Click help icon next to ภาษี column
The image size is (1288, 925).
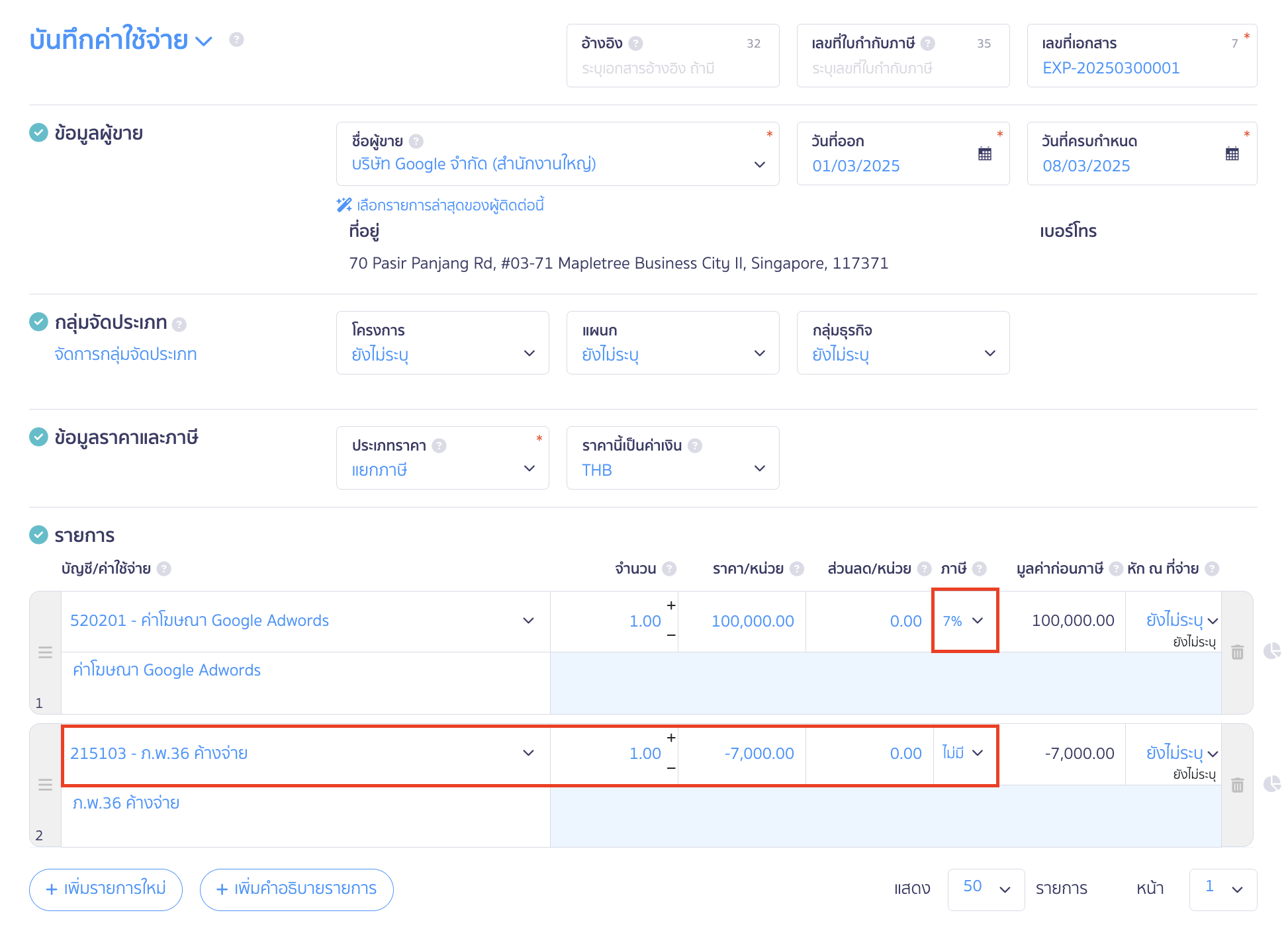pyautogui.click(x=980, y=569)
